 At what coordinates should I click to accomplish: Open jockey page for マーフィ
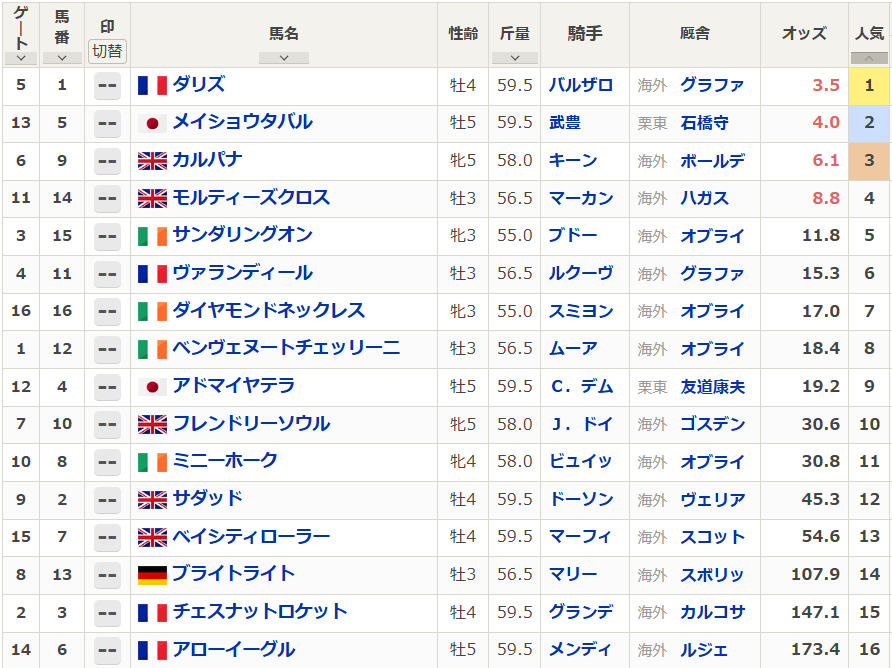[581, 537]
